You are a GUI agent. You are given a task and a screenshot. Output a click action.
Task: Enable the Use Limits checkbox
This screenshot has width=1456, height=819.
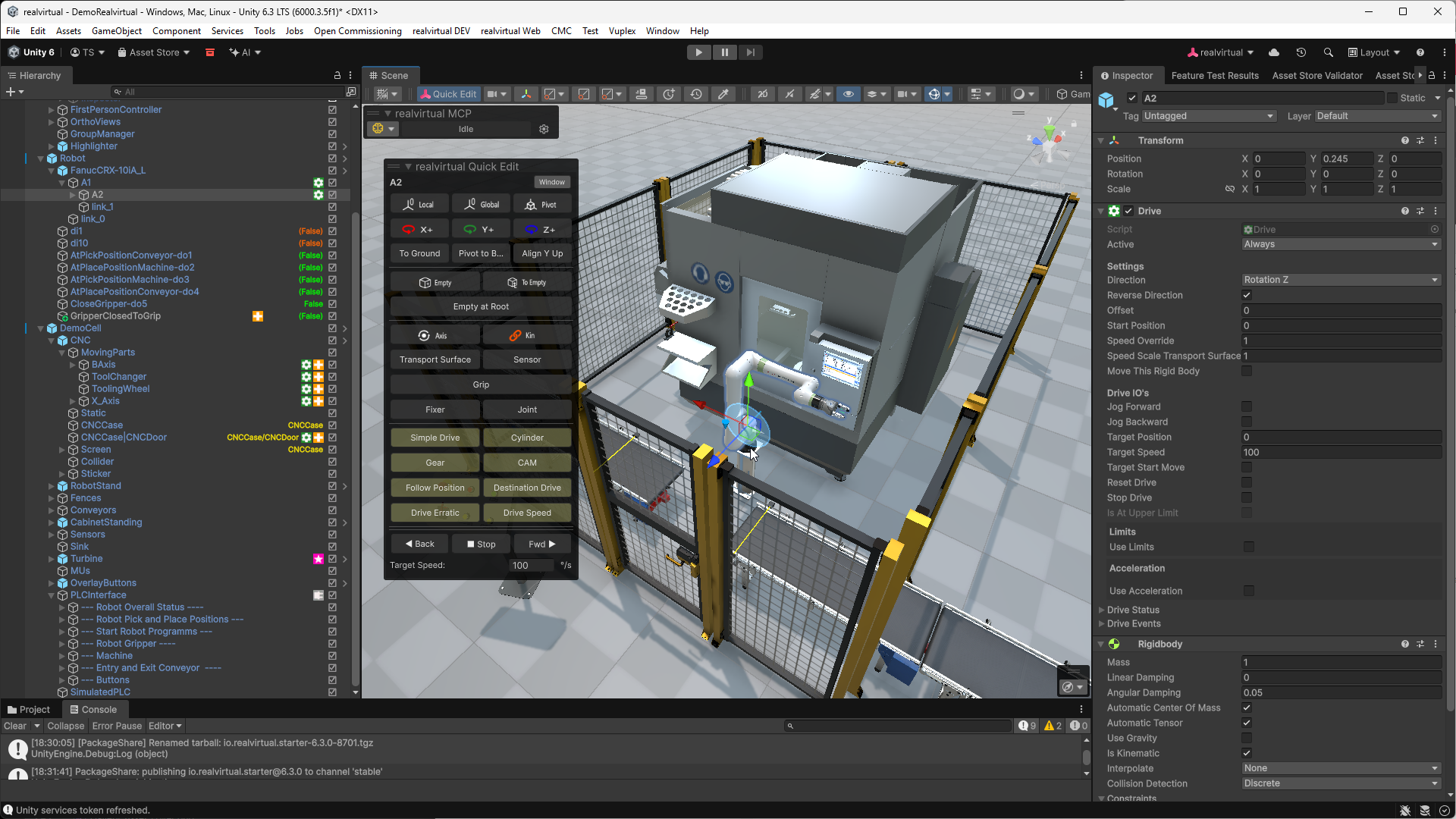click(1248, 547)
